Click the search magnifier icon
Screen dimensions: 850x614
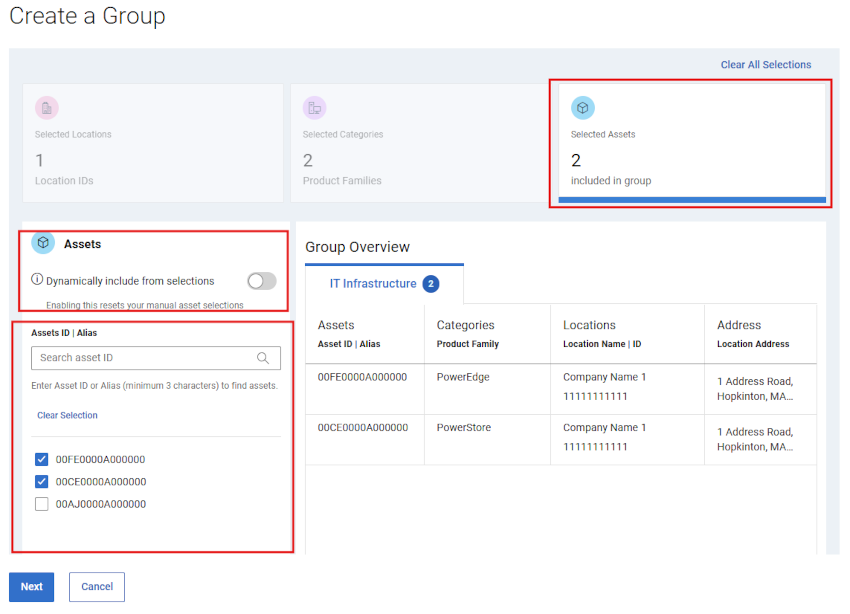263,358
